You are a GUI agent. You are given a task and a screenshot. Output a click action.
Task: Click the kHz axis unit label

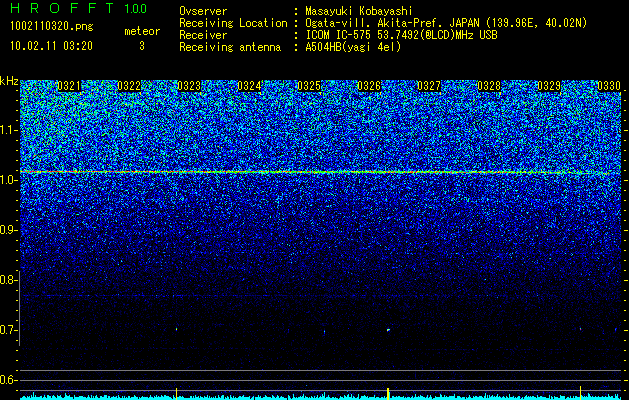pos(9,81)
